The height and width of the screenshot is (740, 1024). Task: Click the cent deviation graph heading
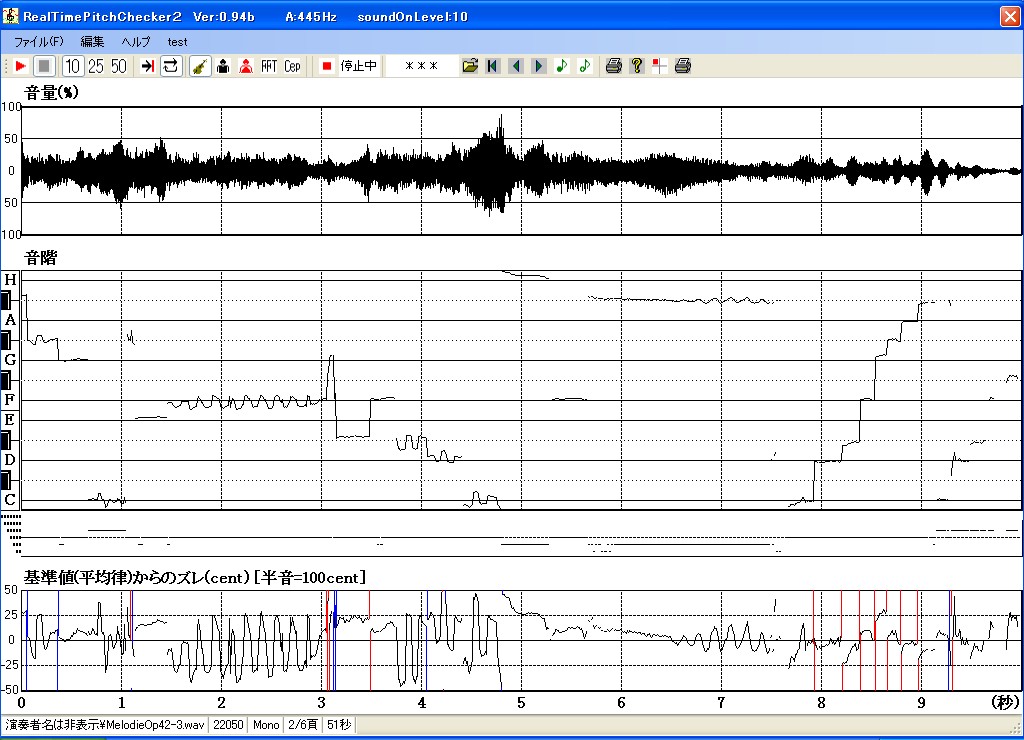point(194,577)
